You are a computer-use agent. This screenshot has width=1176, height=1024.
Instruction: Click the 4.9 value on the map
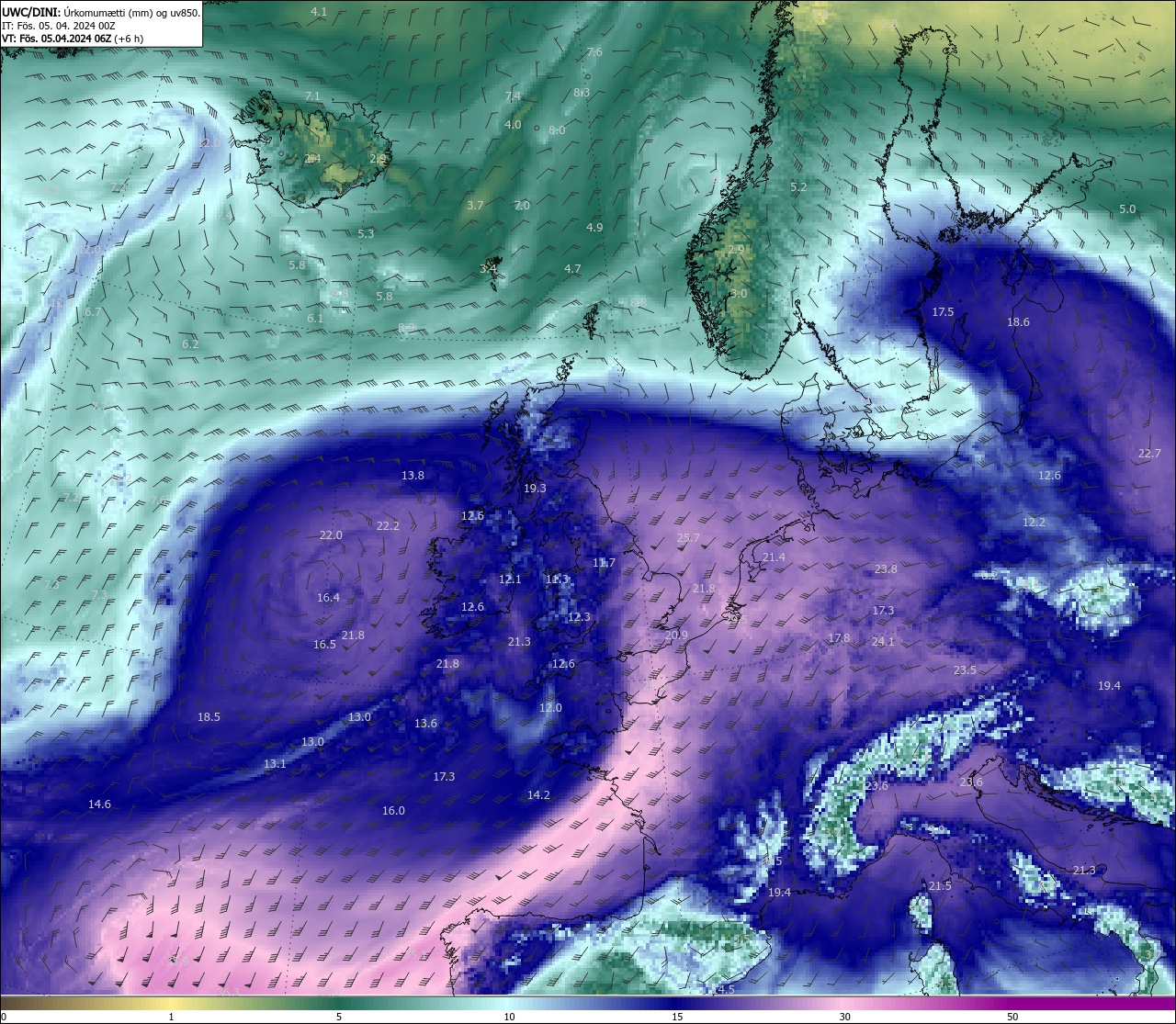tap(594, 228)
